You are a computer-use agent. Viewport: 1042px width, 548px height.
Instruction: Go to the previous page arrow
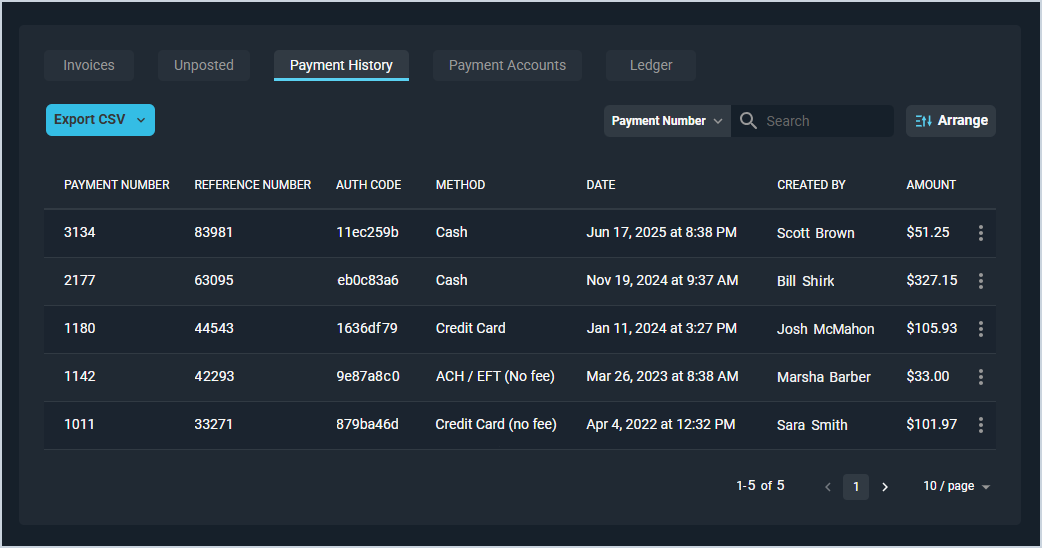pos(827,487)
